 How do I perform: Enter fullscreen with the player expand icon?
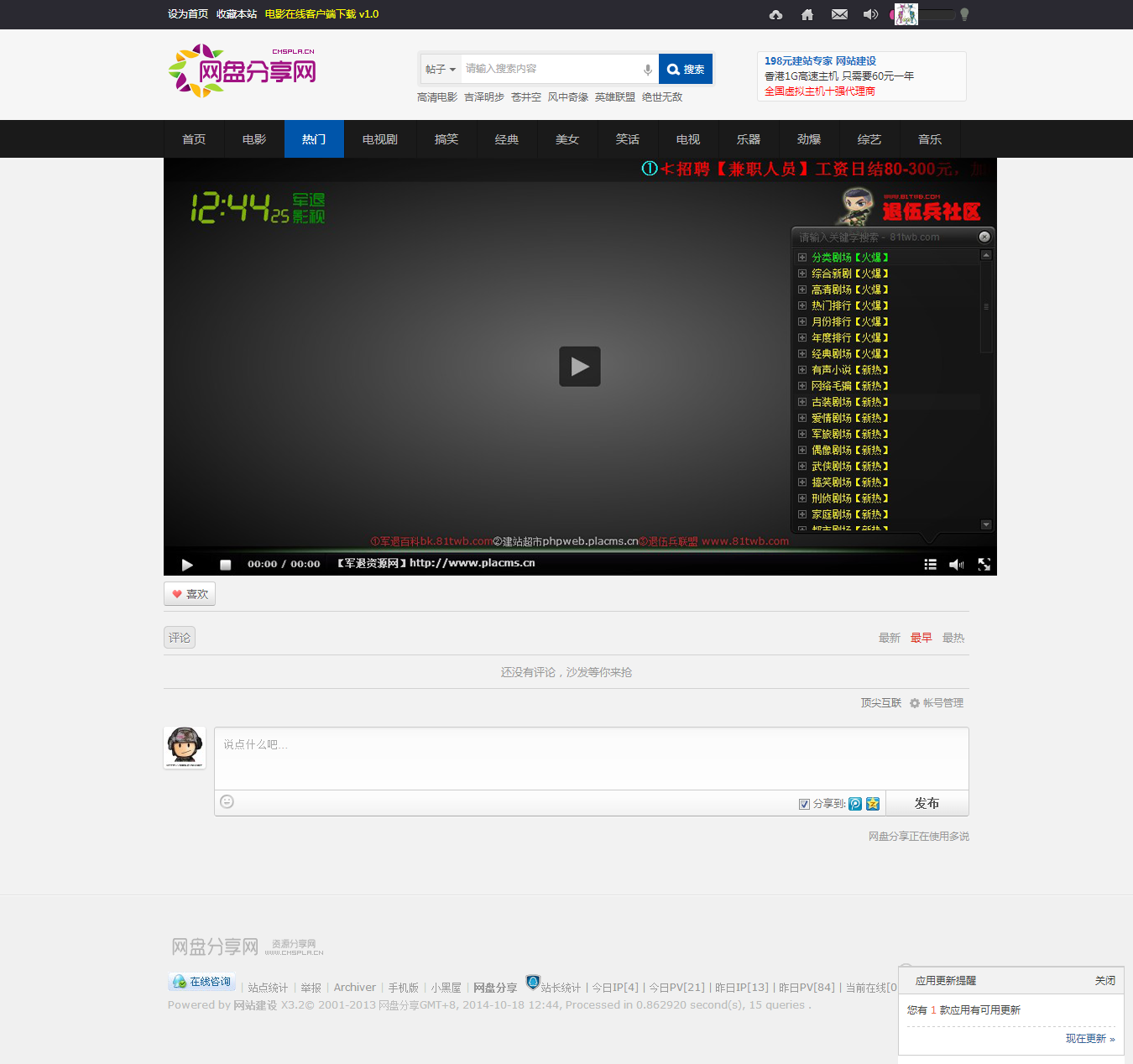984,565
